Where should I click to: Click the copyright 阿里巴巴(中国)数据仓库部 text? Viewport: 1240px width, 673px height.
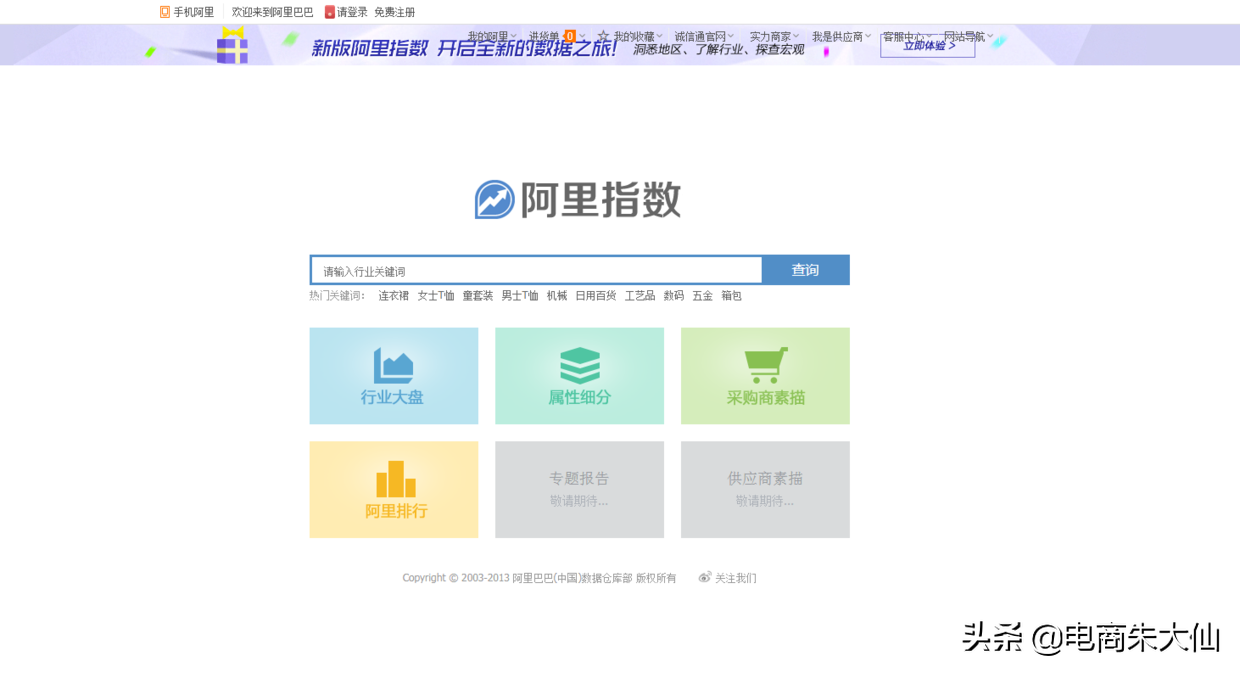coord(572,578)
